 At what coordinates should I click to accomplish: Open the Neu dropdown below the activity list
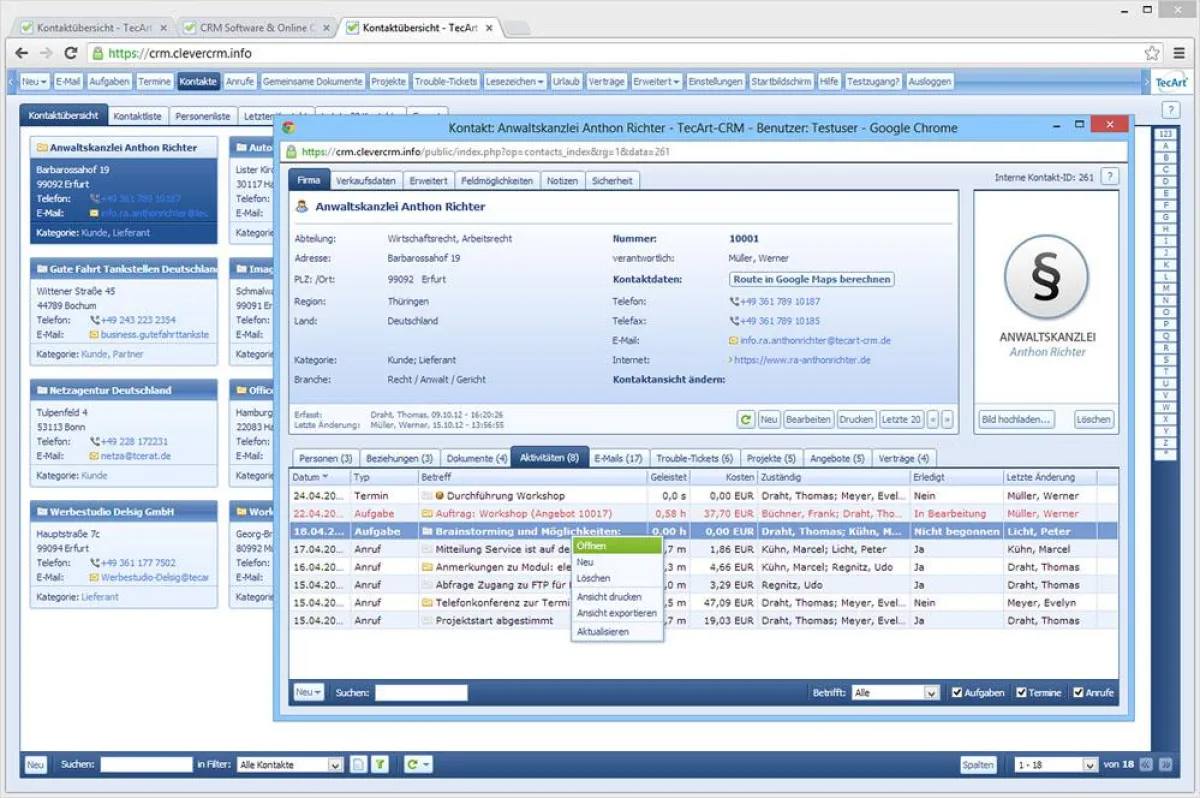tap(307, 691)
